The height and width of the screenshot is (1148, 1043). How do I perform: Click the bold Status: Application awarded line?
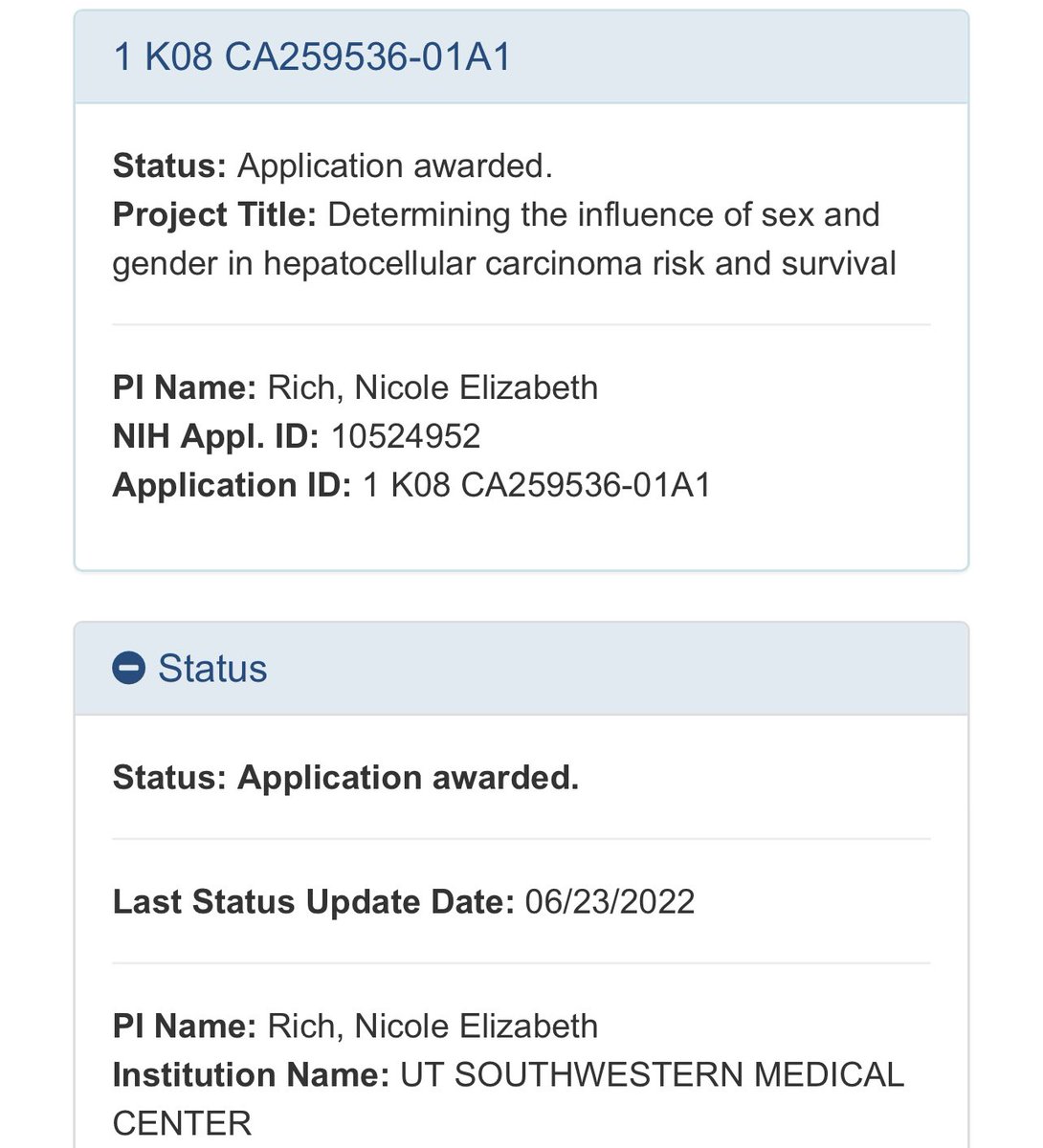(345, 777)
